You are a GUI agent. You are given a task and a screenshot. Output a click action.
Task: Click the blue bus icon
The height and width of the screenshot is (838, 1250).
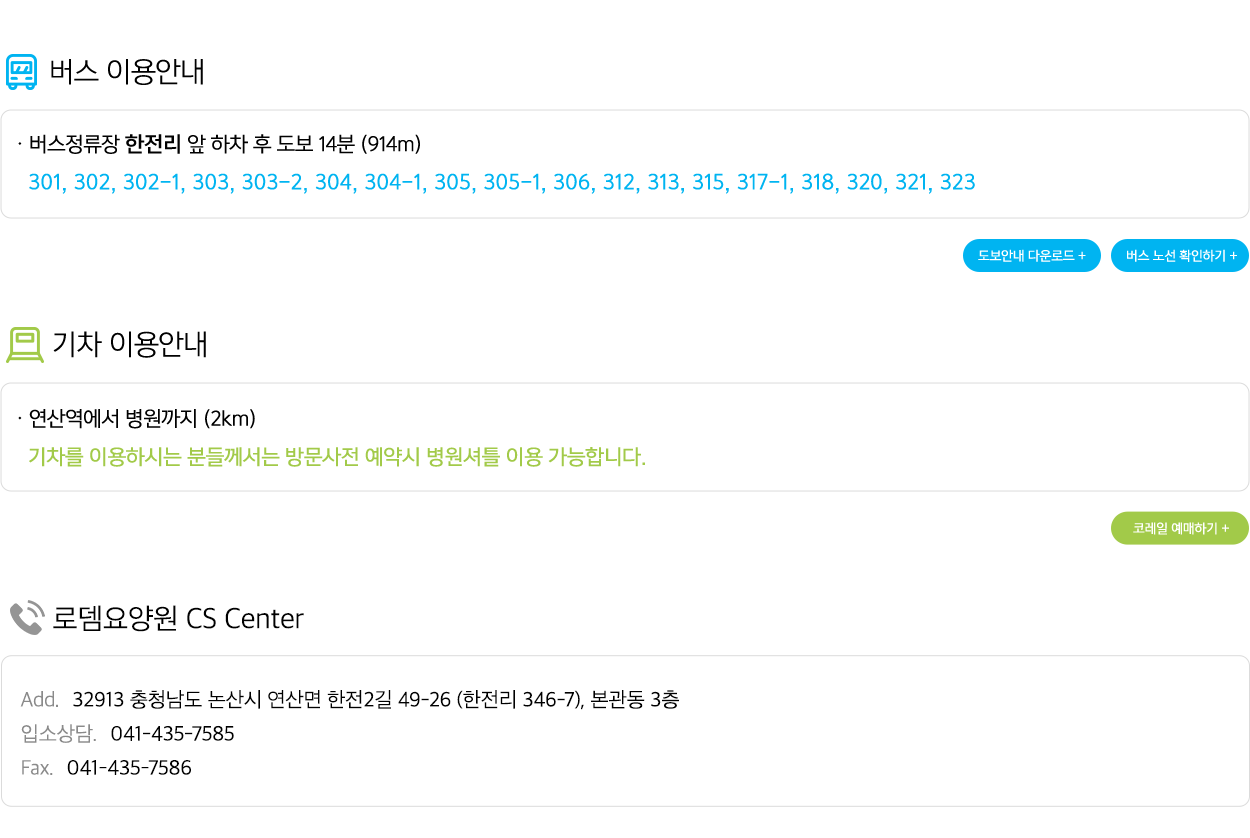(x=21, y=72)
